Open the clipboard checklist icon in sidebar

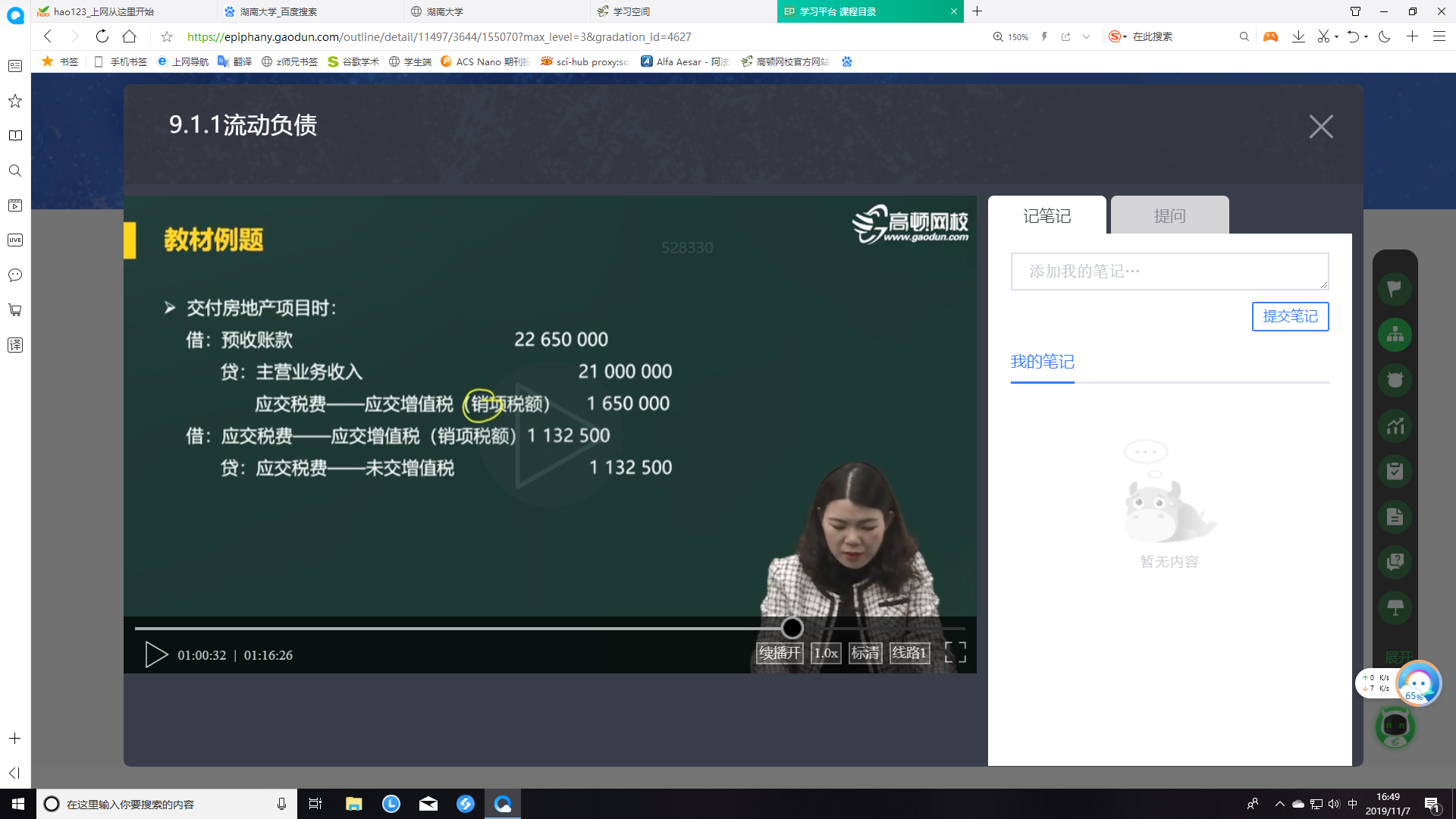pyautogui.click(x=1395, y=471)
